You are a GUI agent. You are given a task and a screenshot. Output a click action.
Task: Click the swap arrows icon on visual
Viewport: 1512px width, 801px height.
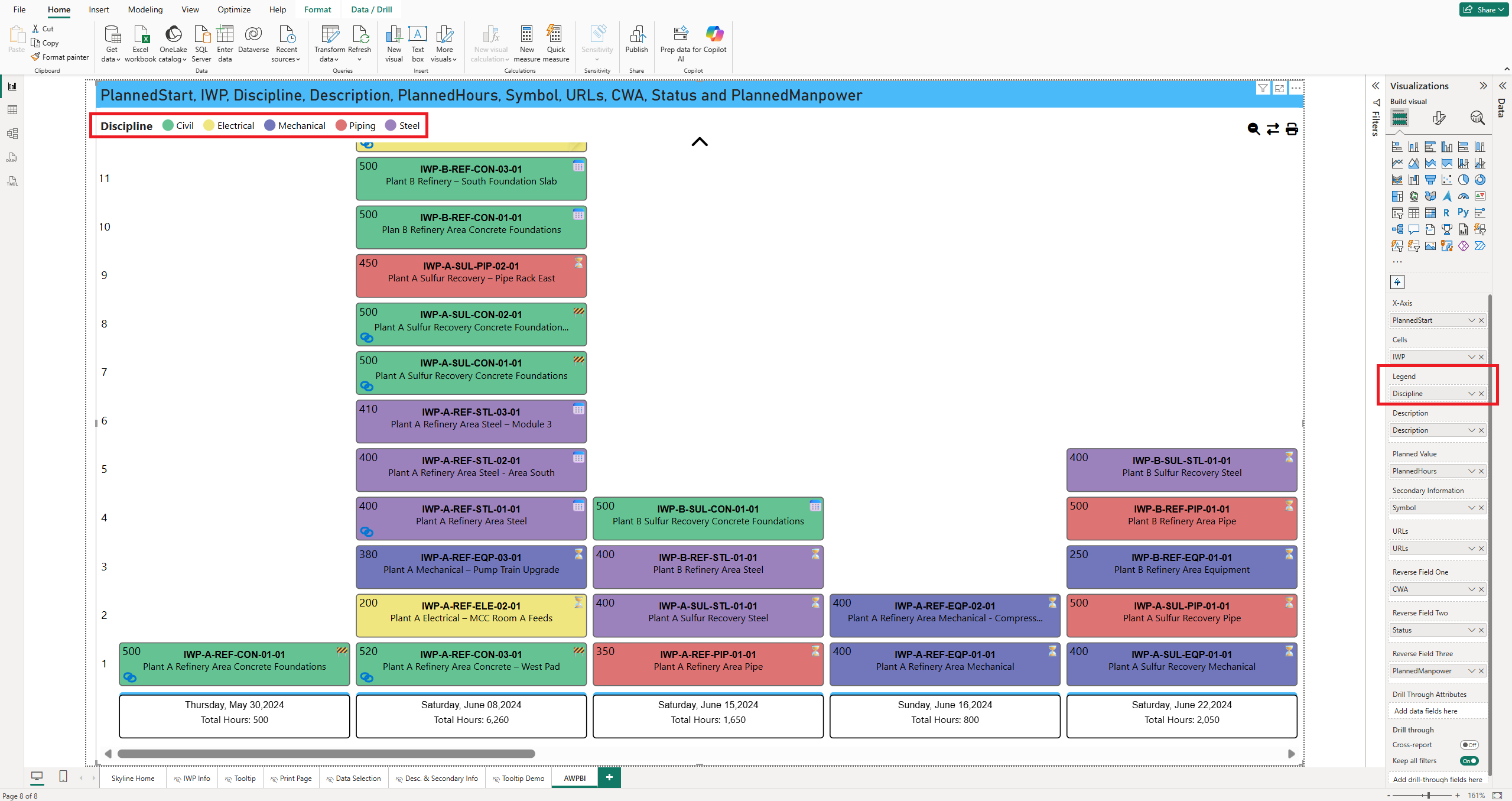(x=1273, y=129)
